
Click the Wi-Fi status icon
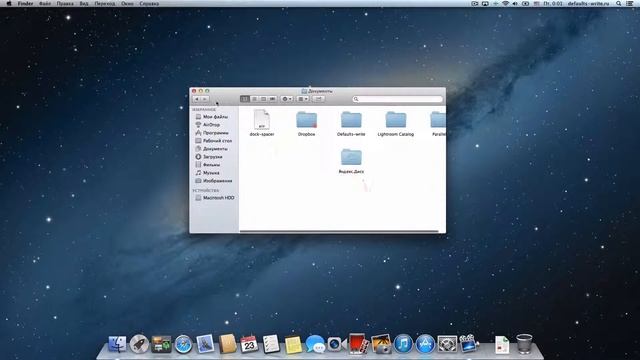pyautogui.click(x=505, y=3)
